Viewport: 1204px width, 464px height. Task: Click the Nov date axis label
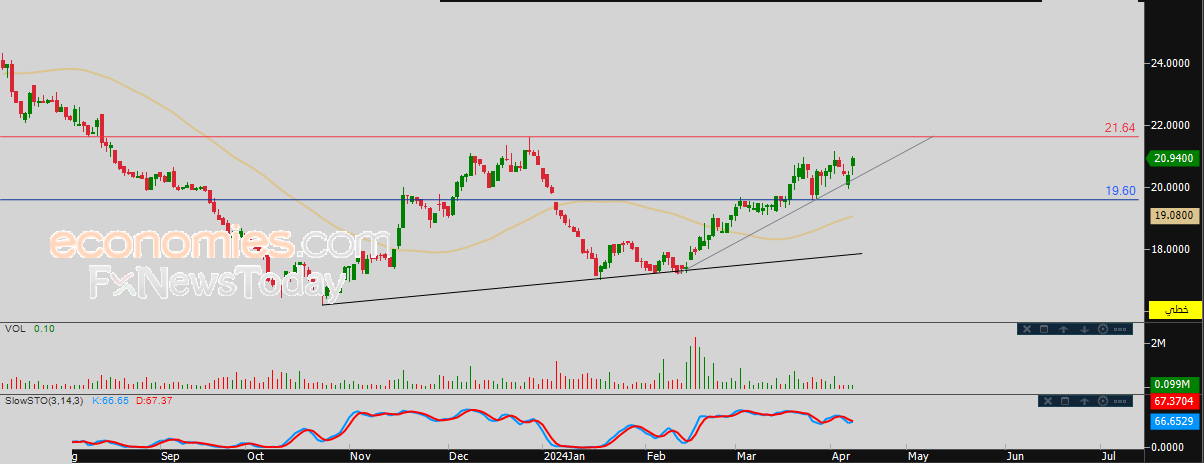[x=361, y=456]
